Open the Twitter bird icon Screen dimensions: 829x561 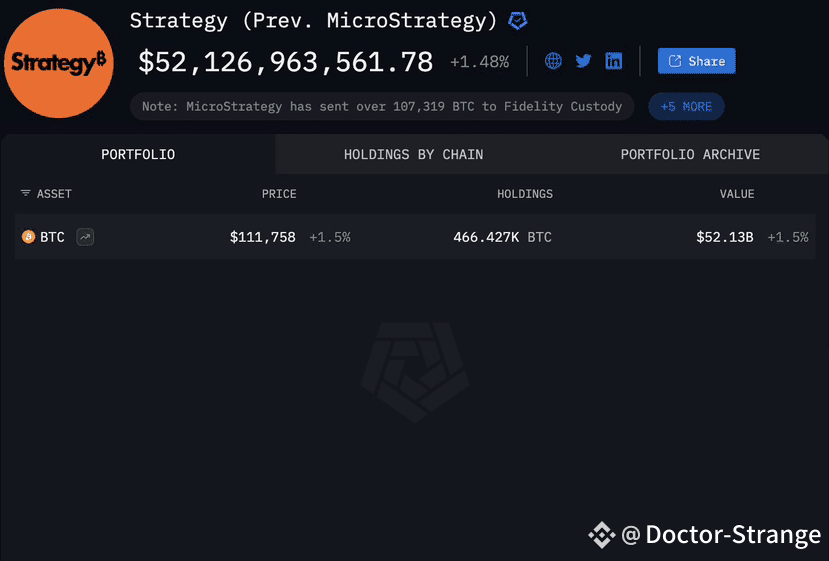(x=583, y=61)
